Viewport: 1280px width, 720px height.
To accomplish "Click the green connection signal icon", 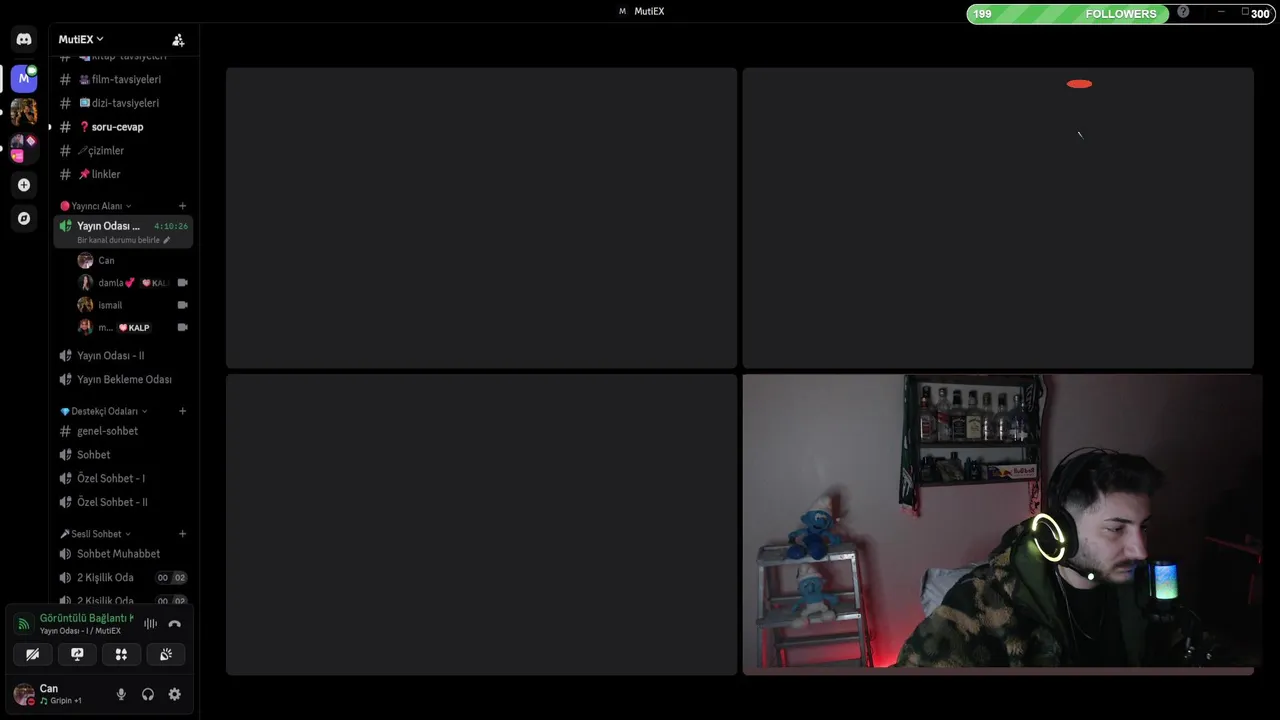I will pyautogui.click(x=24, y=624).
